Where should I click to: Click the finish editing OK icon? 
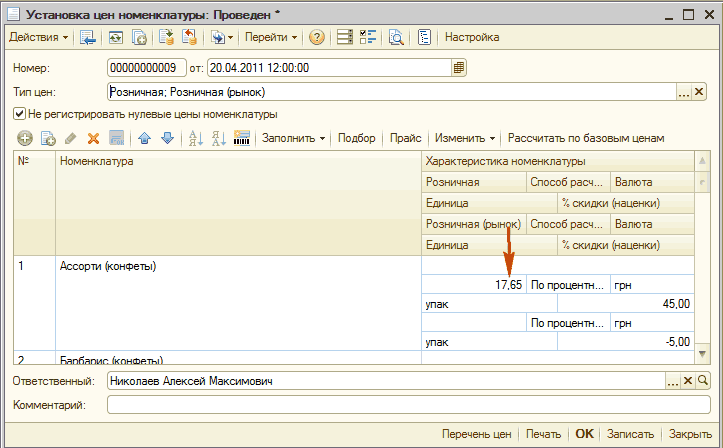[117, 138]
